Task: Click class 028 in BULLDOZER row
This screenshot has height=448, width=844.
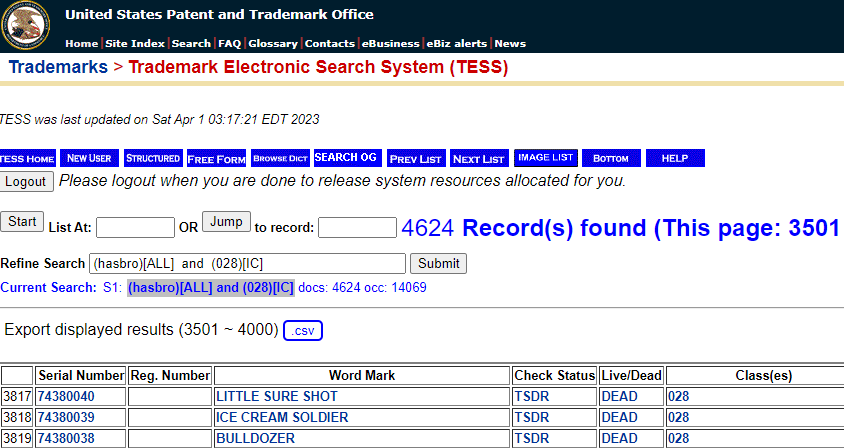Action: point(679,438)
